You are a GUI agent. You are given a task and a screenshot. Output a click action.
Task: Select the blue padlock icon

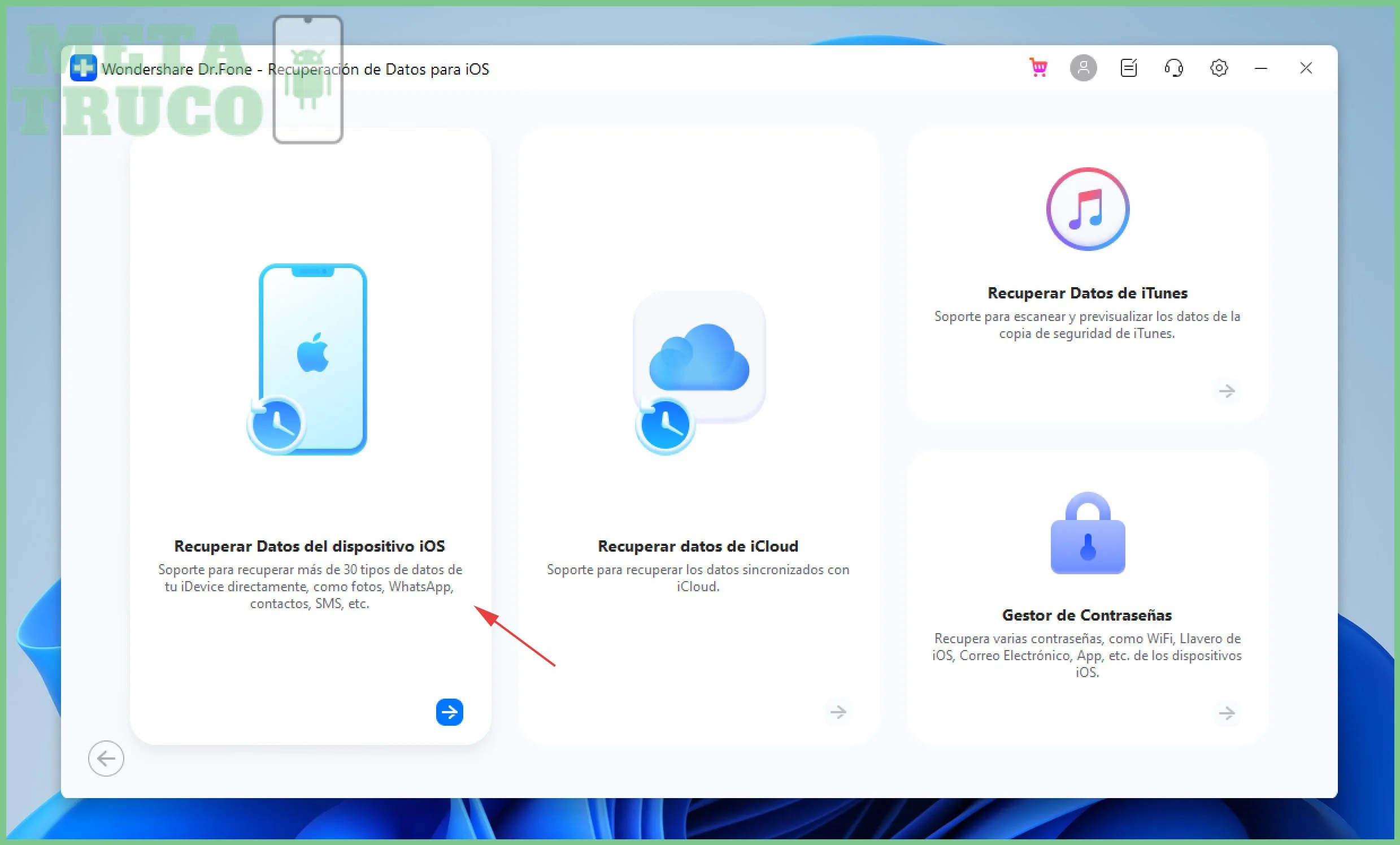pos(1088,533)
